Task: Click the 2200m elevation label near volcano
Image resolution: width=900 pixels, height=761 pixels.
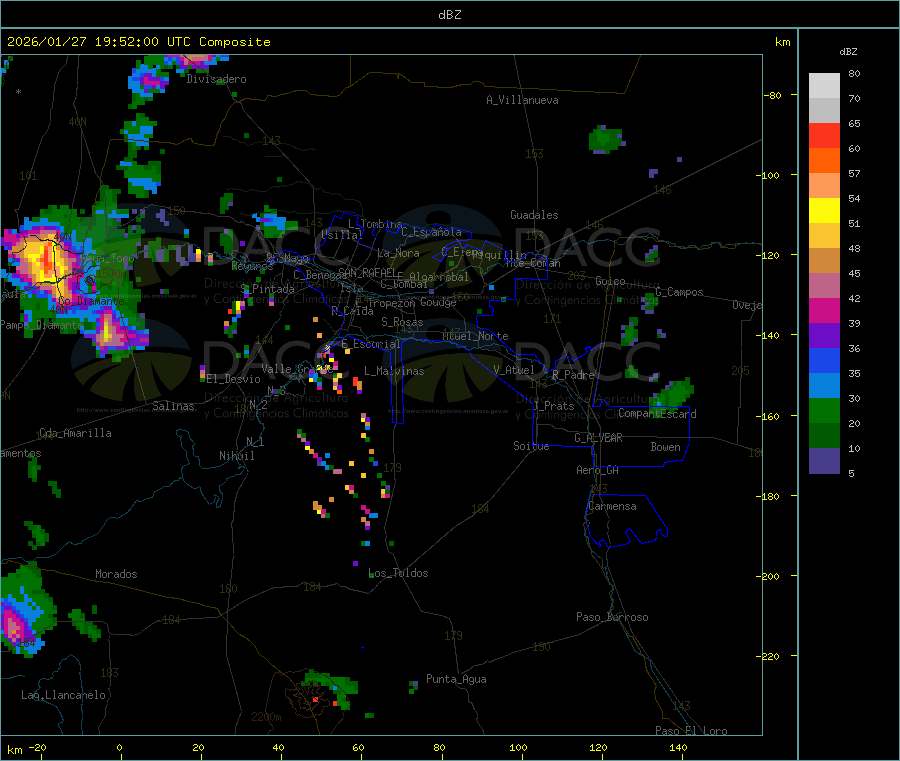Action: 266,717
